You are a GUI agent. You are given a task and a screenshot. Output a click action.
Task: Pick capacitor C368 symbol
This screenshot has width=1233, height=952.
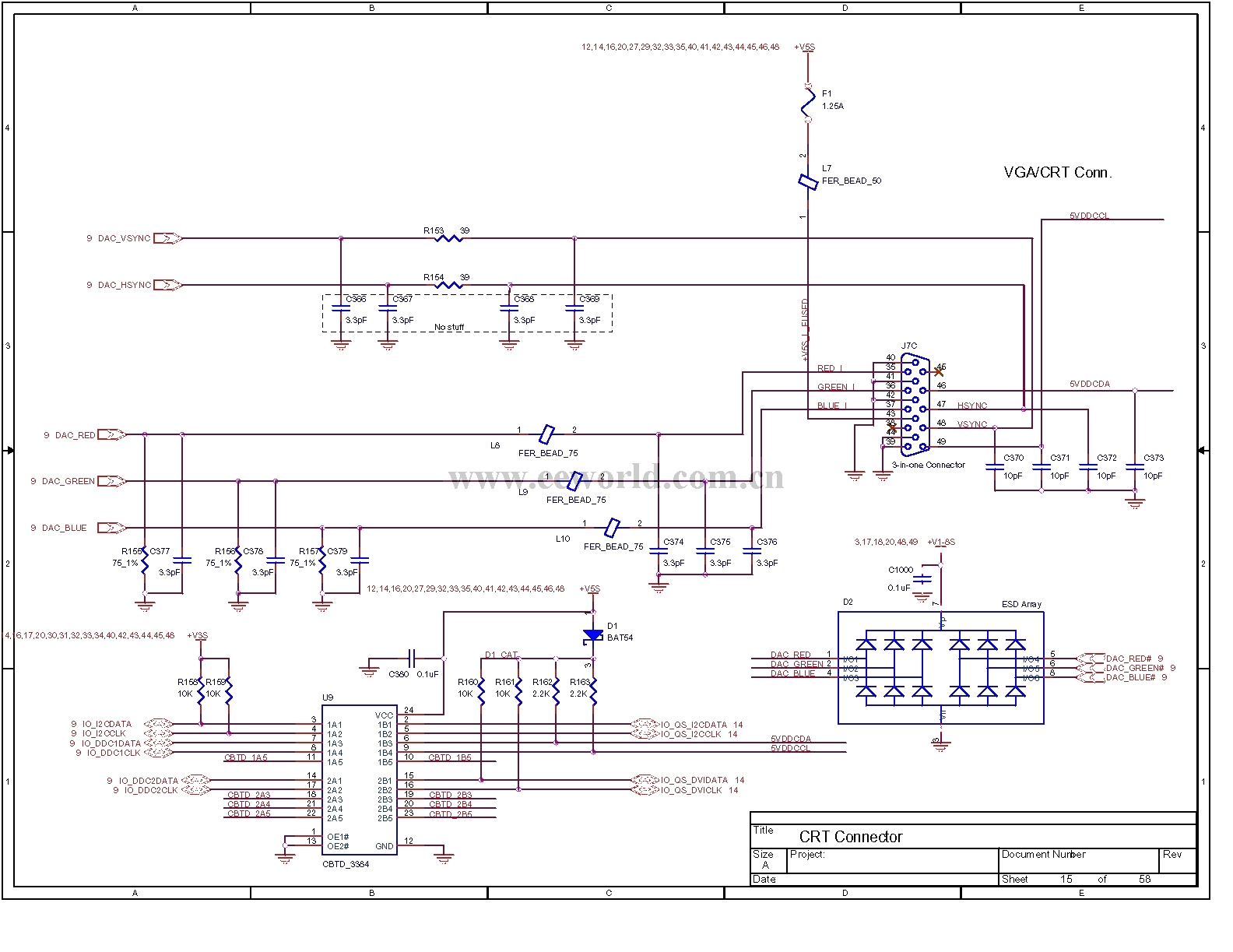coord(509,309)
